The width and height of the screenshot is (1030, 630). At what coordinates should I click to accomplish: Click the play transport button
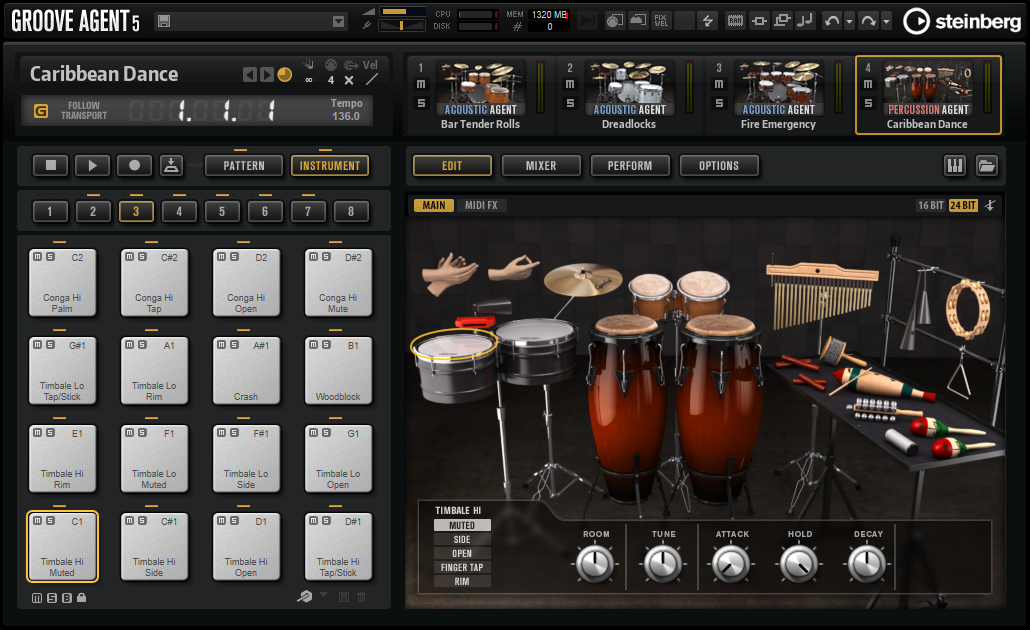tap(93, 166)
